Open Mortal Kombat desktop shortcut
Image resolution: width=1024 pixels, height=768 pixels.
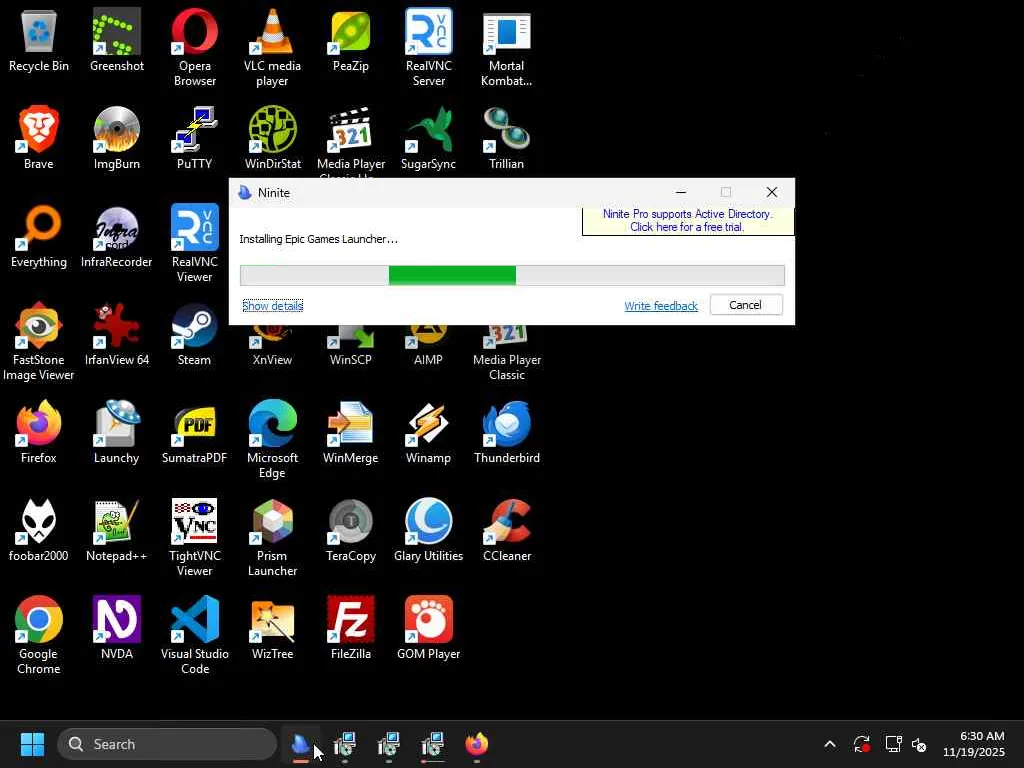click(506, 47)
